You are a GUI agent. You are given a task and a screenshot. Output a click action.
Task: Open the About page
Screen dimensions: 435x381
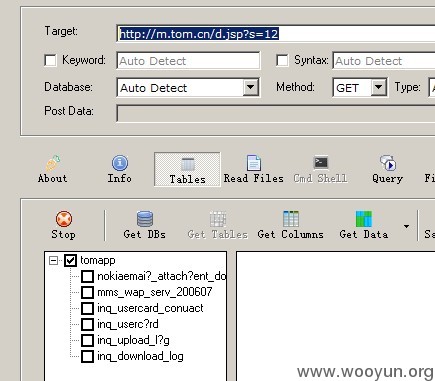[x=52, y=169]
